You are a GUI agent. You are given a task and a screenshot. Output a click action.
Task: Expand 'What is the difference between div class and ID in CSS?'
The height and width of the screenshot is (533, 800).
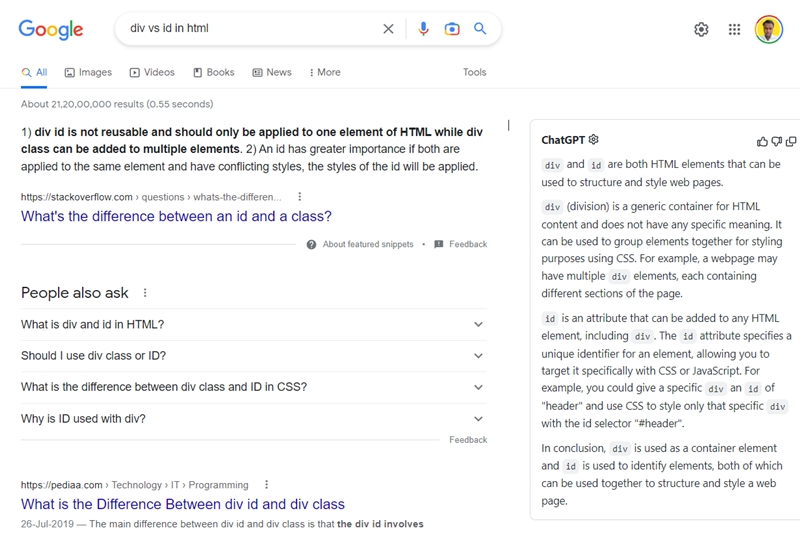click(254, 387)
